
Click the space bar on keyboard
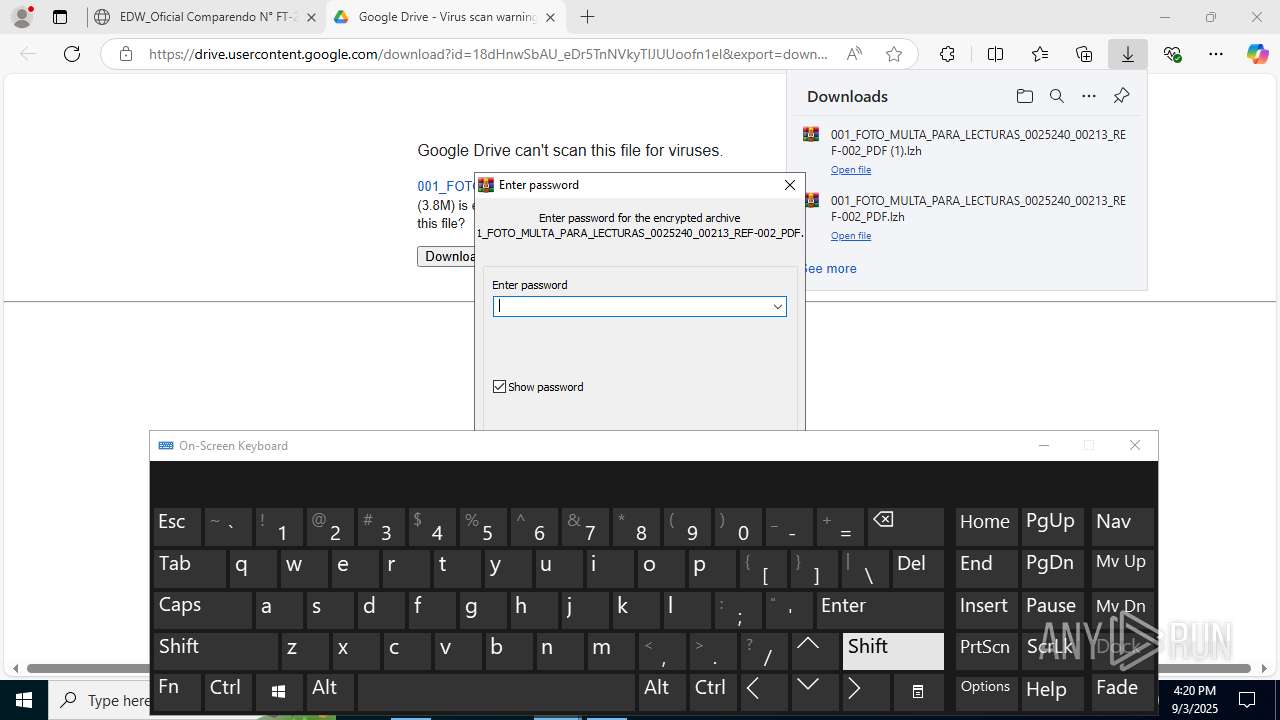point(496,692)
